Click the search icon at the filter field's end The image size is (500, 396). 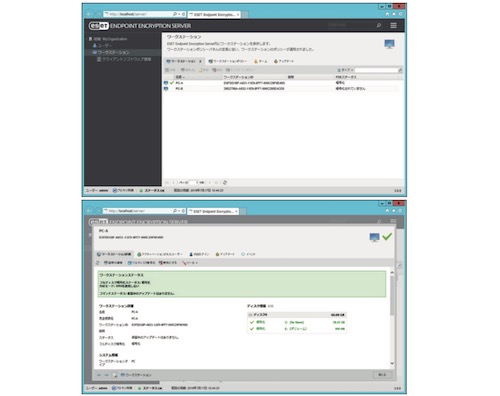[x=400, y=70]
